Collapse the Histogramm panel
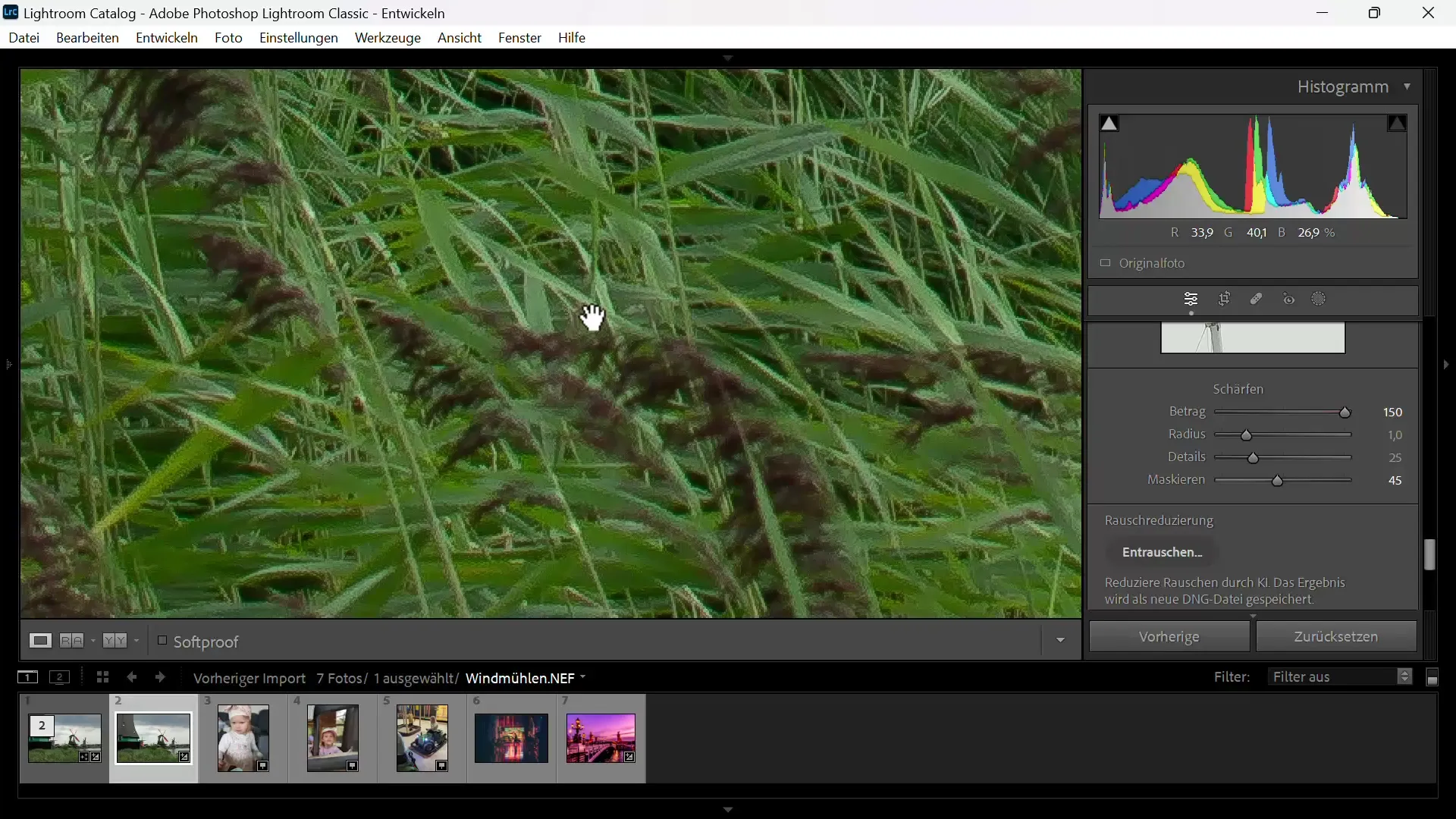1456x819 pixels. coord(1407,87)
